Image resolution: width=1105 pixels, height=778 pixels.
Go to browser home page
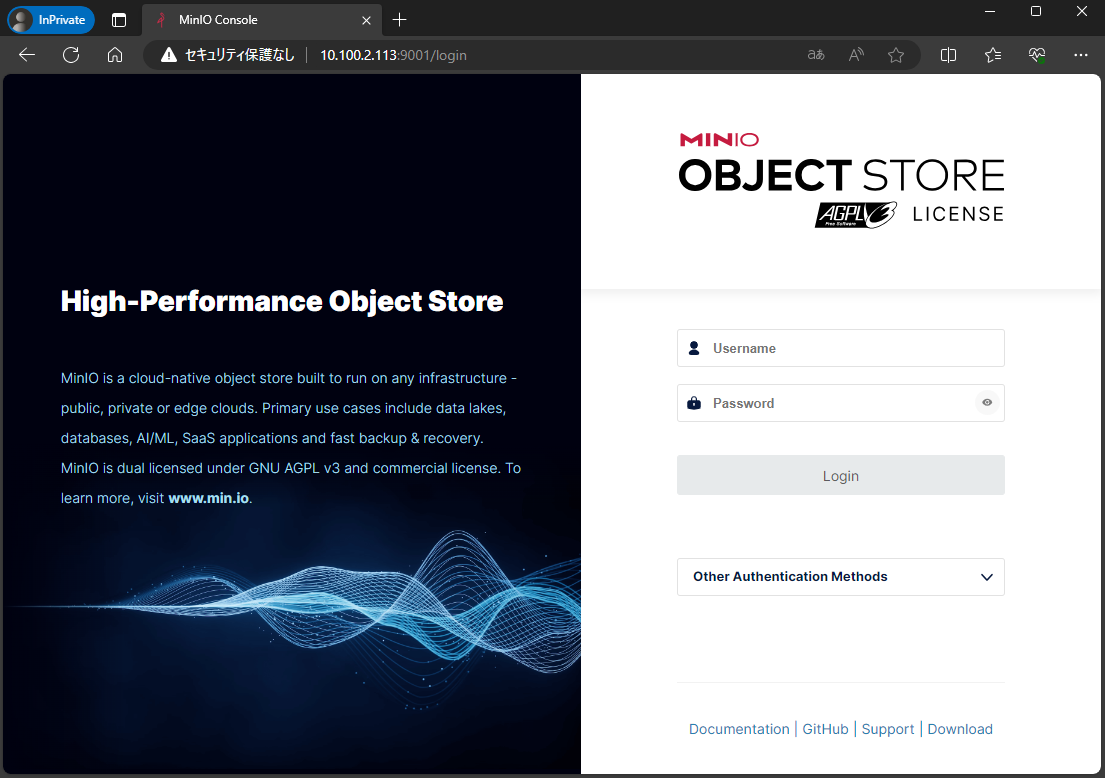coord(115,55)
